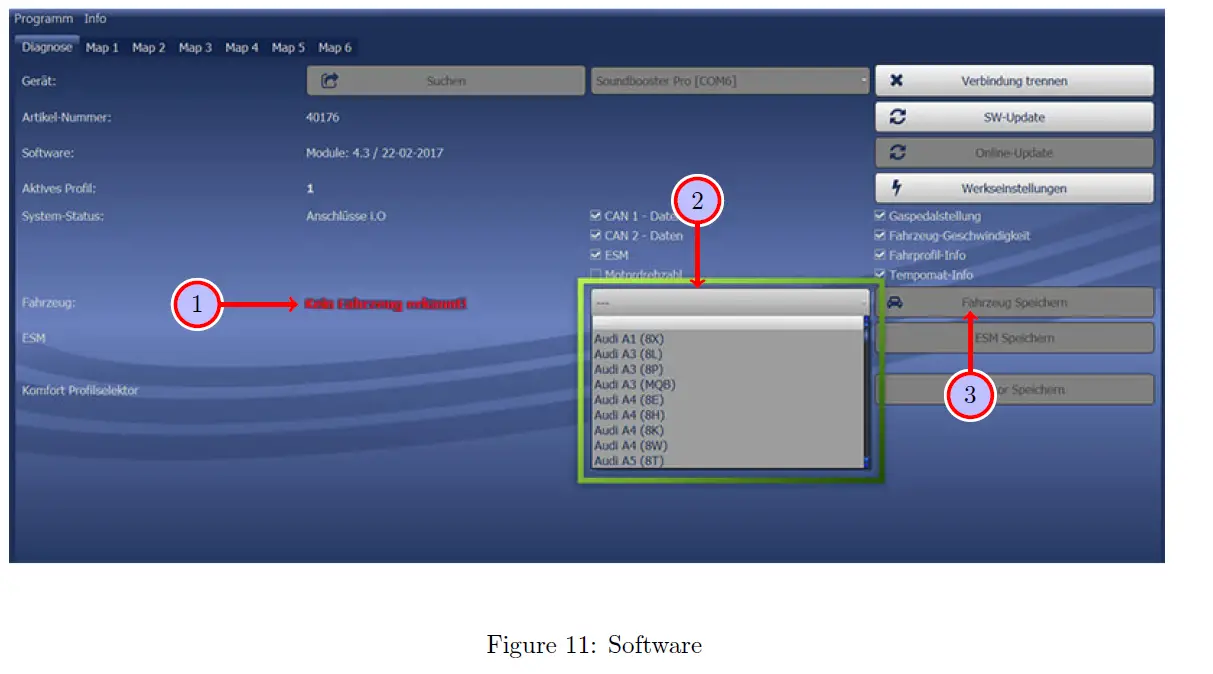
Task: Select Audi A5 (8T) list entry
Action: [x=728, y=461]
